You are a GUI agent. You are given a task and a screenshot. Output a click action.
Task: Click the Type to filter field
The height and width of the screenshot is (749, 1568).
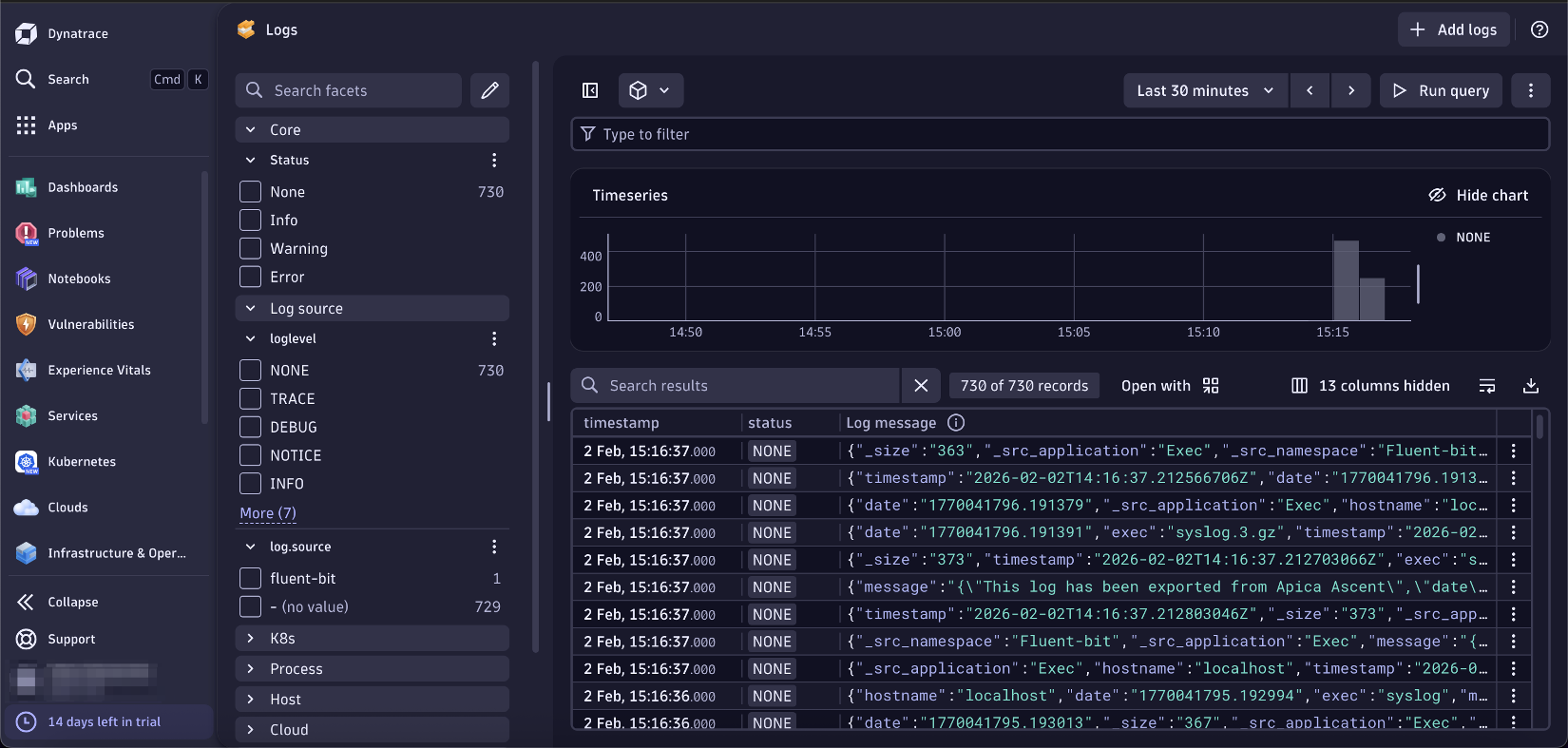[x=1060, y=134]
